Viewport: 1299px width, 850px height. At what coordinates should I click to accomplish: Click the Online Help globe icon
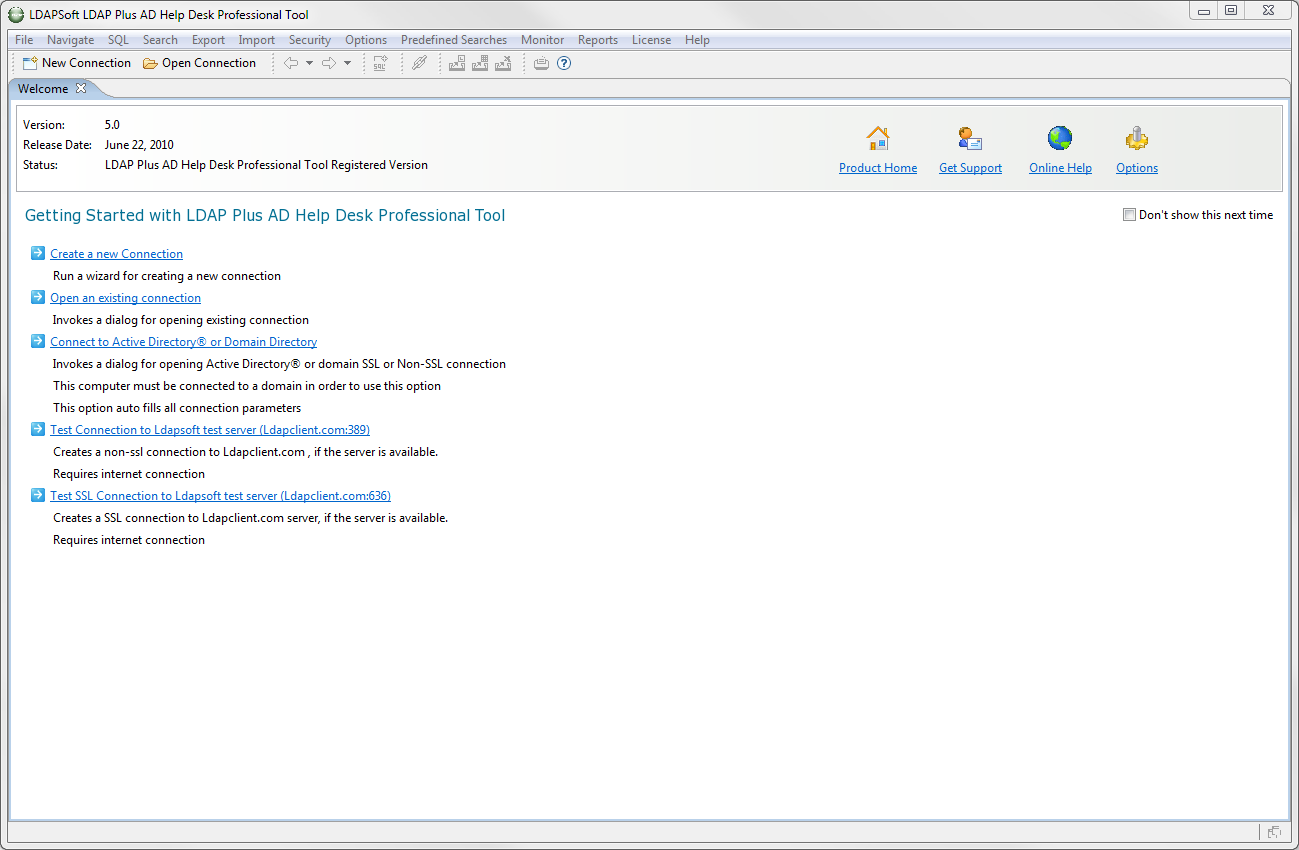coord(1060,138)
